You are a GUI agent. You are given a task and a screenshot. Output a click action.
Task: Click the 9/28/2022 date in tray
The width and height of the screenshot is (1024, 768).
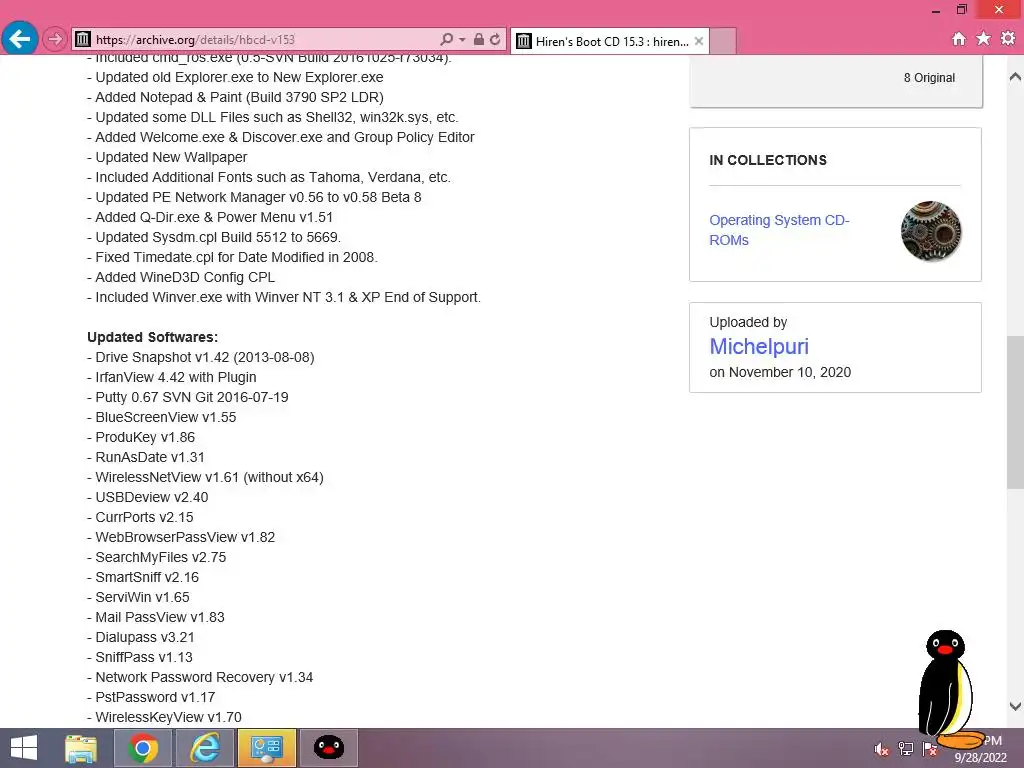pyautogui.click(x=980, y=758)
